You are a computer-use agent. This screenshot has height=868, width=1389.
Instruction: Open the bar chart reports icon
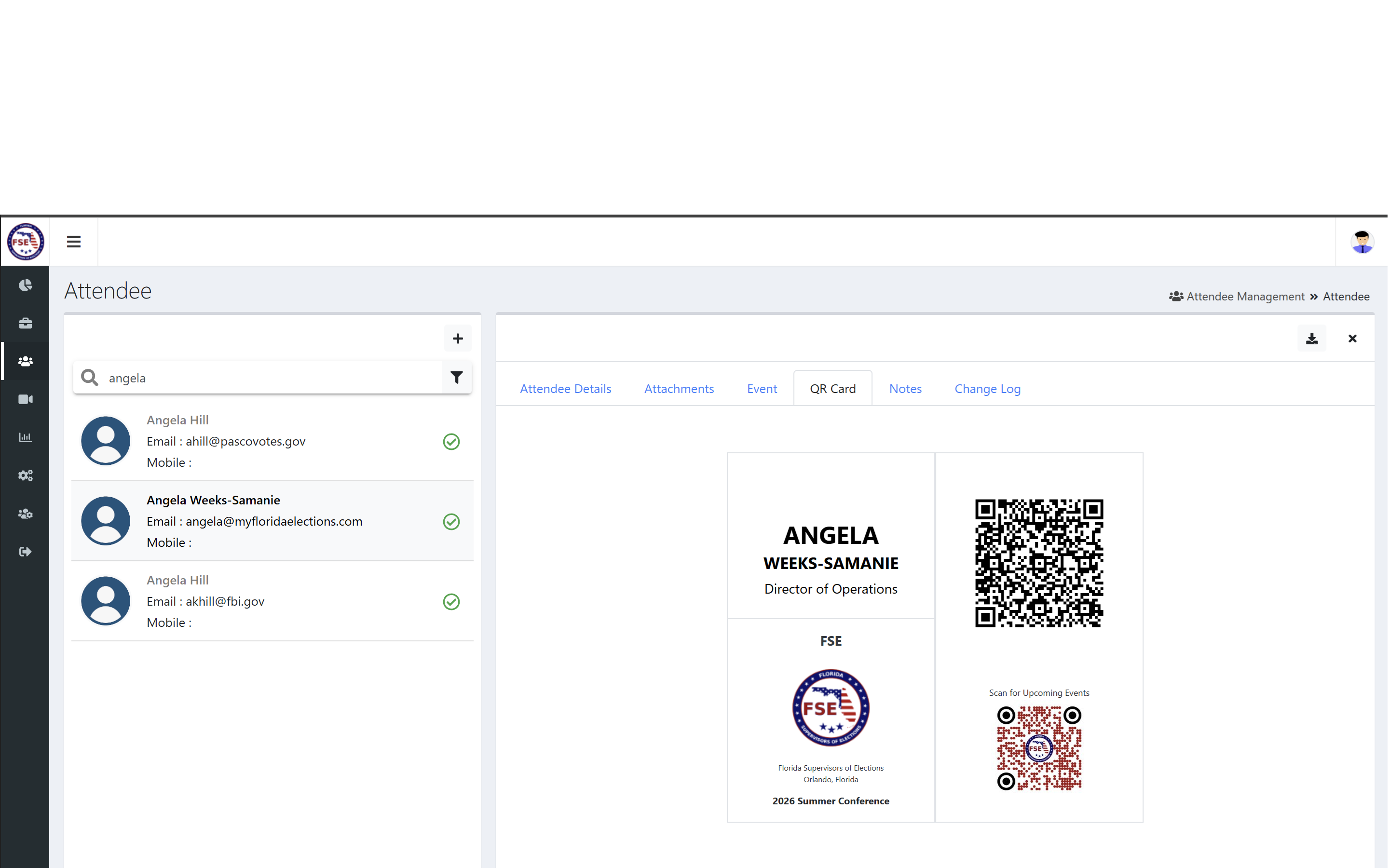tap(25, 437)
